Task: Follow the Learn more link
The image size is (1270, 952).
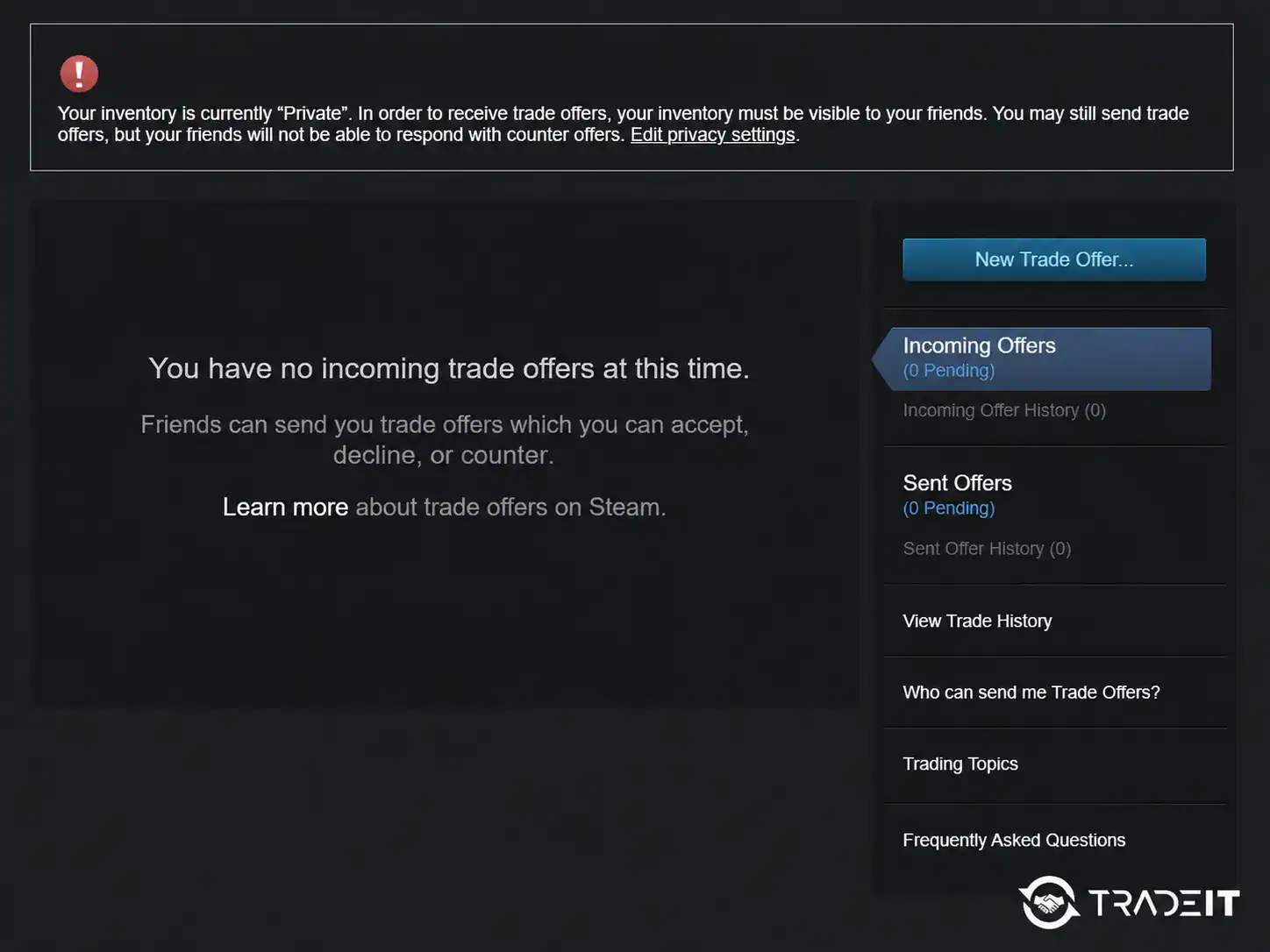Action: 285,507
